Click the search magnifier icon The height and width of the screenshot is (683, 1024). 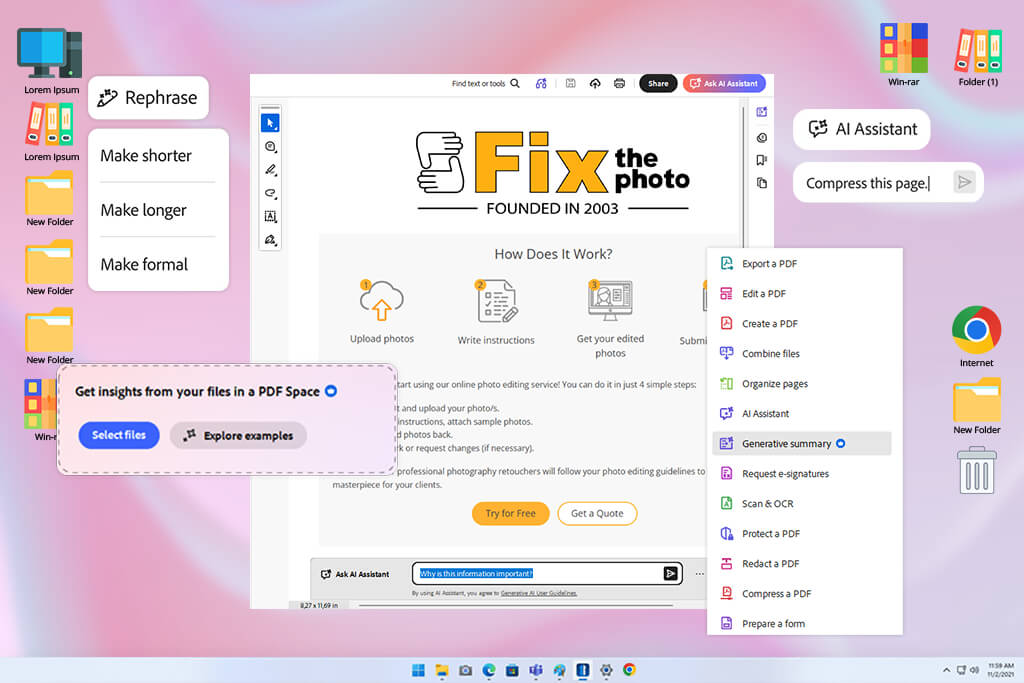click(x=515, y=84)
